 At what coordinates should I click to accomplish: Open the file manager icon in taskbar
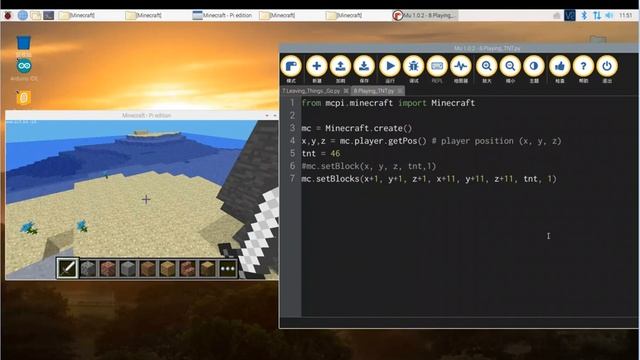pos(36,15)
